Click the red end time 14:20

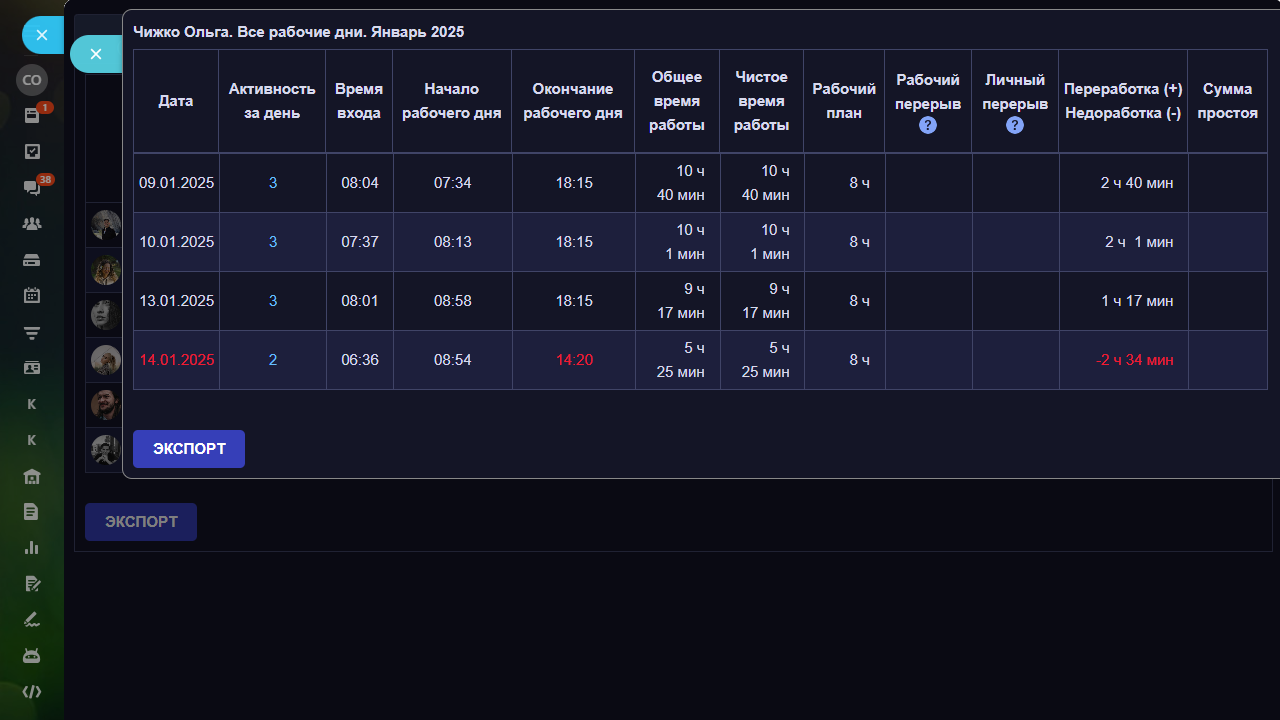pos(574,360)
